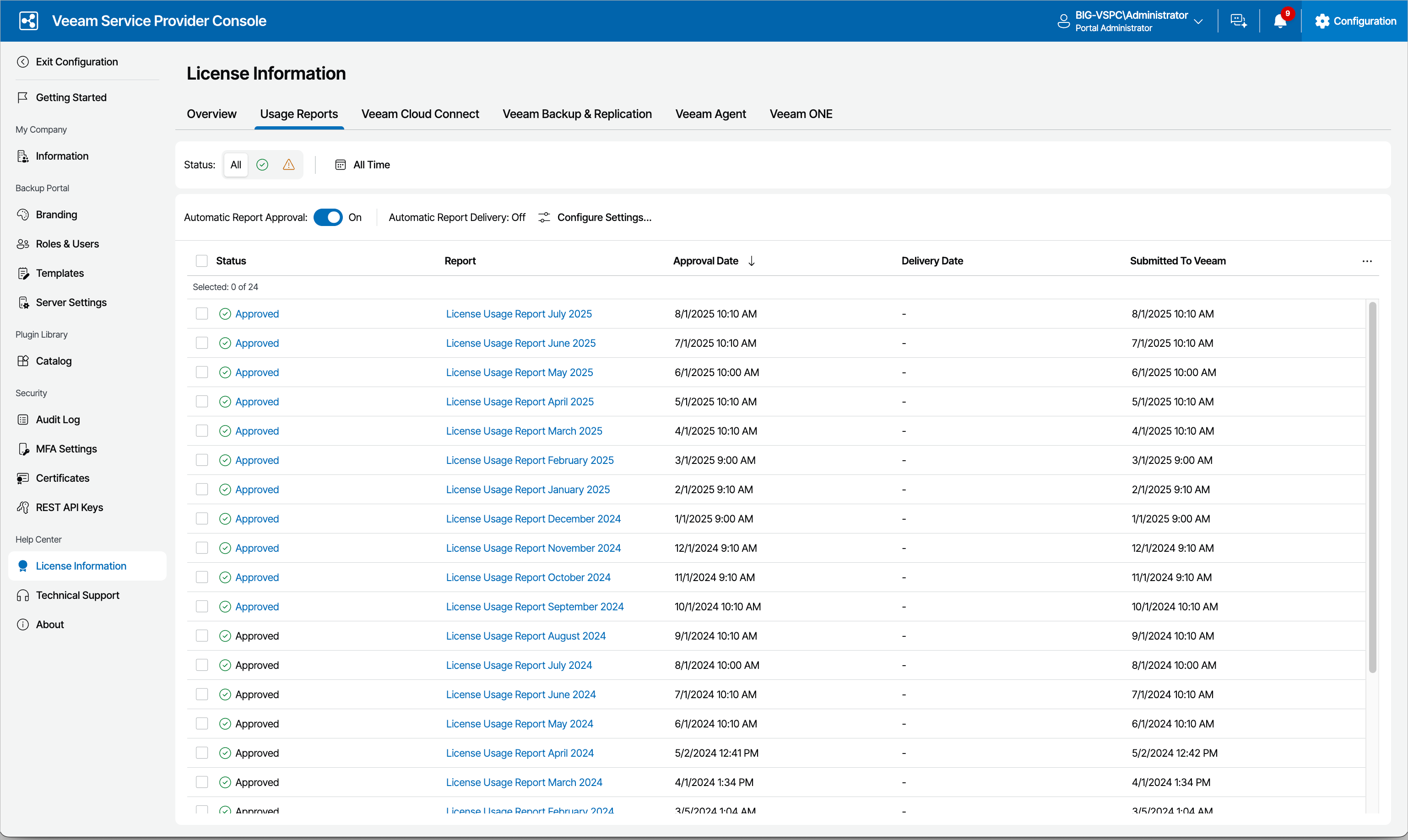Image resolution: width=1408 pixels, height=840 pixels.
Task: Switch to the Veeam ONE tab
Action: tap(801, 114)
